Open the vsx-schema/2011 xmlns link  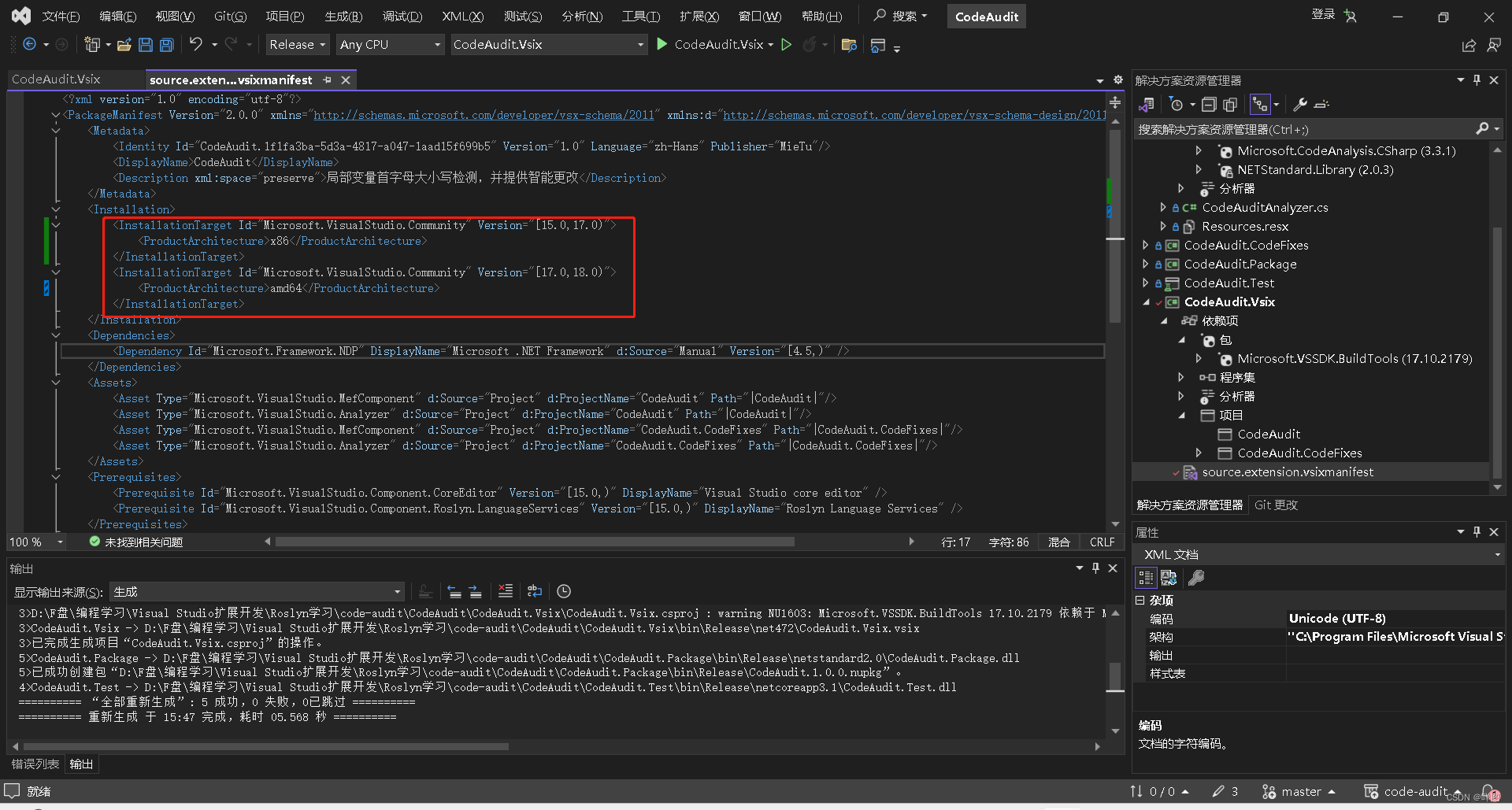point(484,115)
